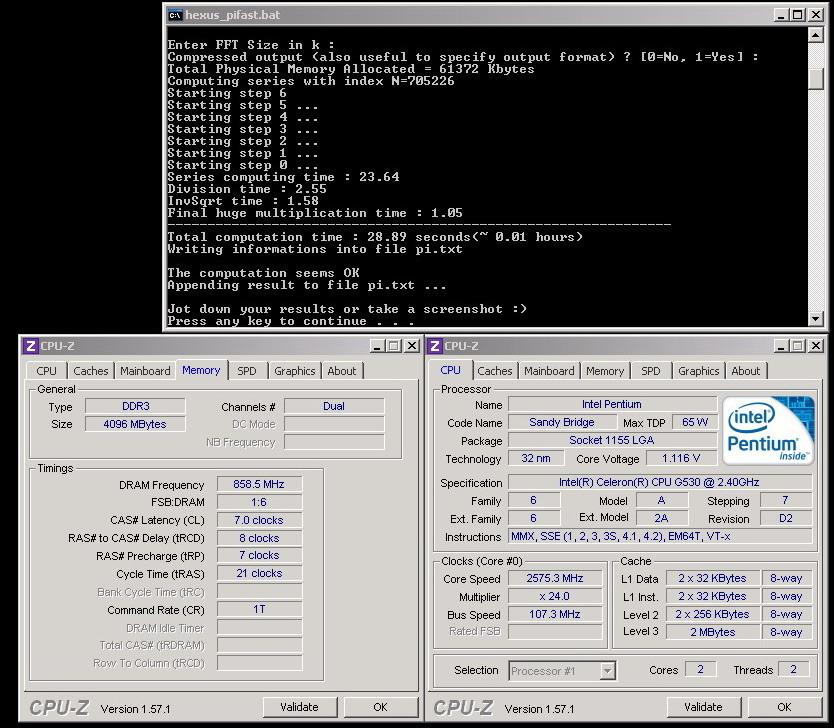The height and width of the screenshot is (728, 834).
Task: Click OK in right CPU-Z window
Action: tap(785, 707)
